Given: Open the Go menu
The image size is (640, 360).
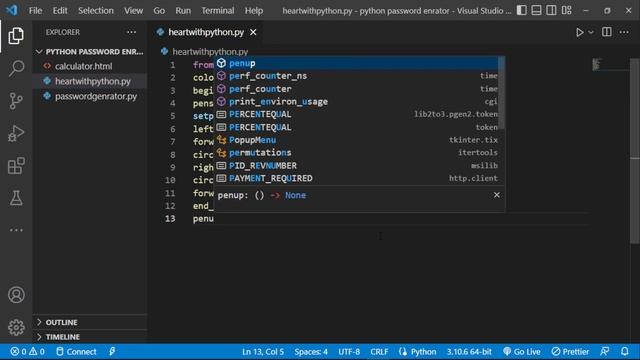Looking at the screenshot, I should [x=159, y=11].
